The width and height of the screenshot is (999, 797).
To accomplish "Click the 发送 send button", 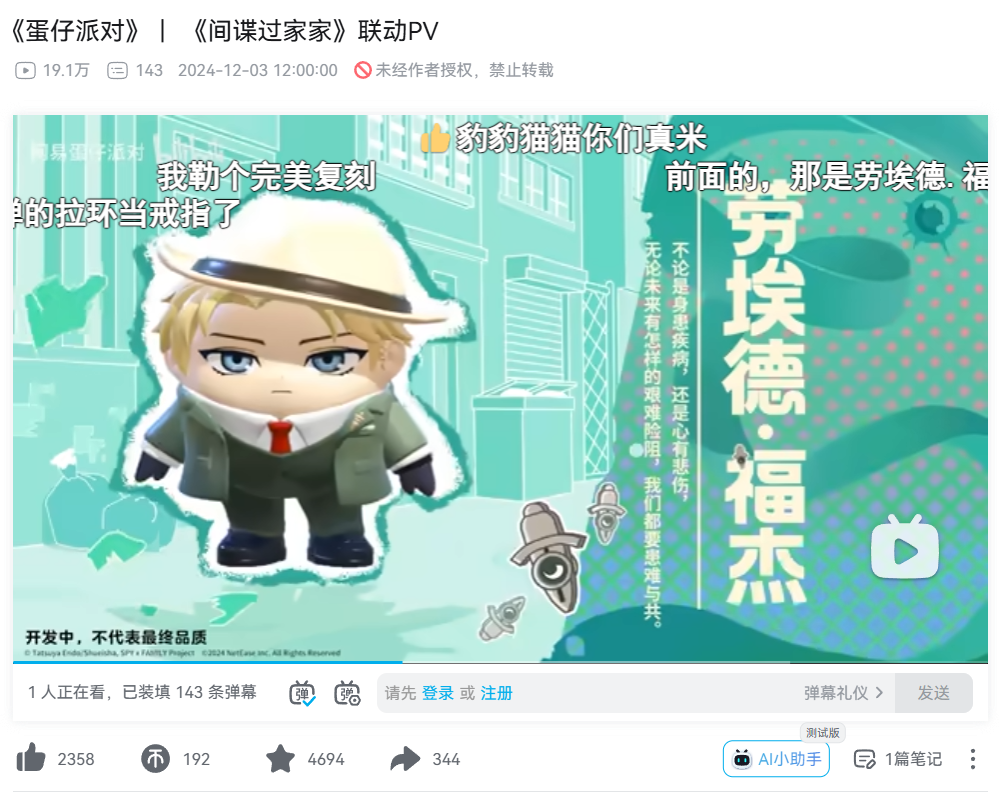I will 933,693.
